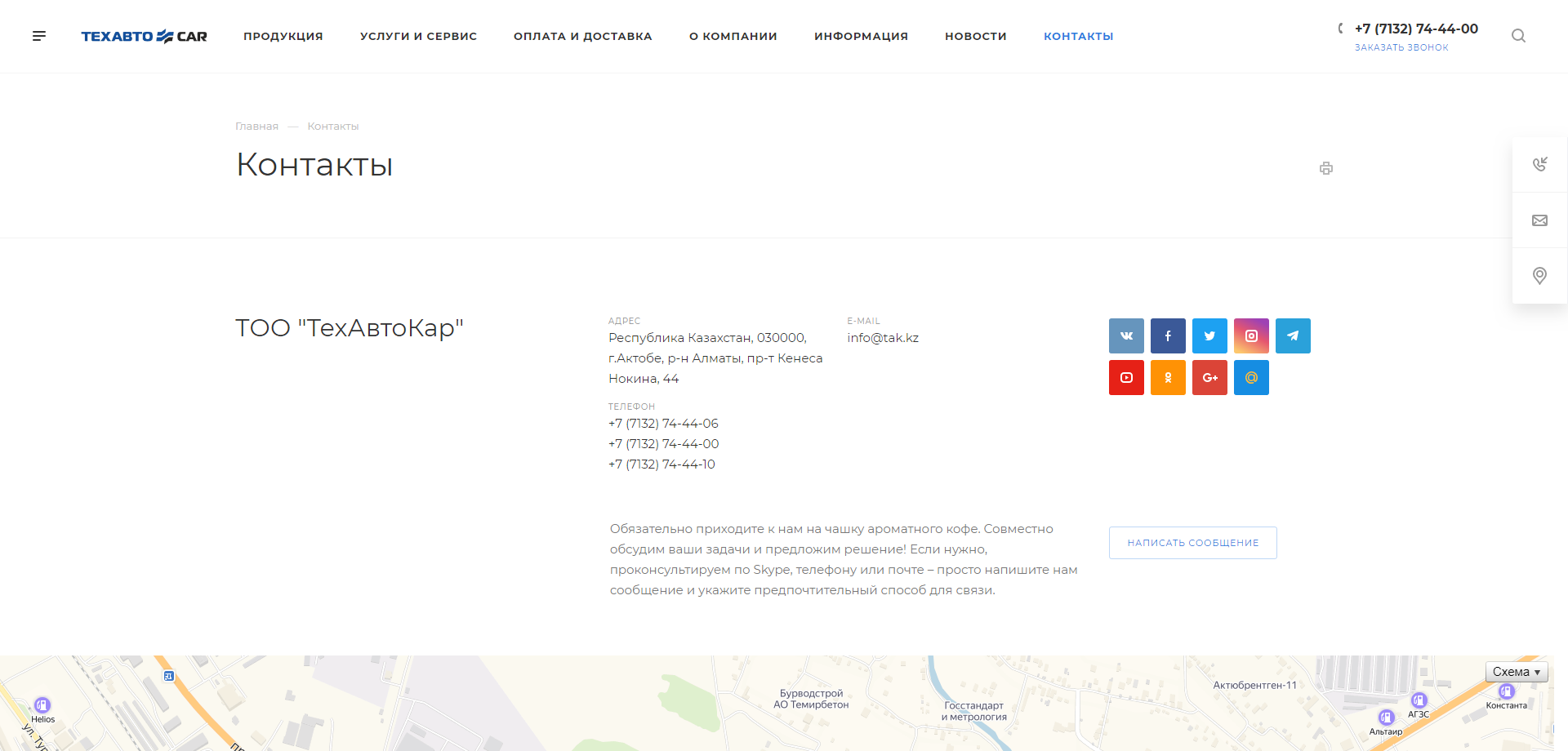Click the Главная breadcrumb link
The image size is (1568, 751).
click(256, 127)
